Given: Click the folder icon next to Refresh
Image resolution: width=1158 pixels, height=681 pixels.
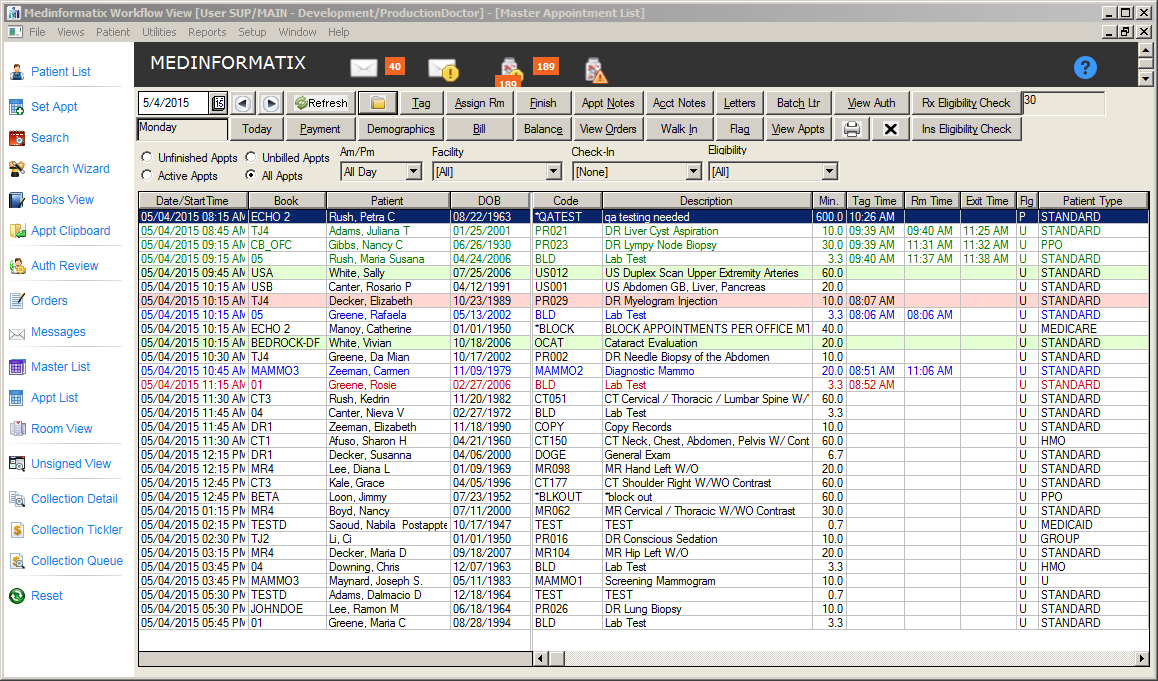Looking at the screenshot, I should coord(378,103).
